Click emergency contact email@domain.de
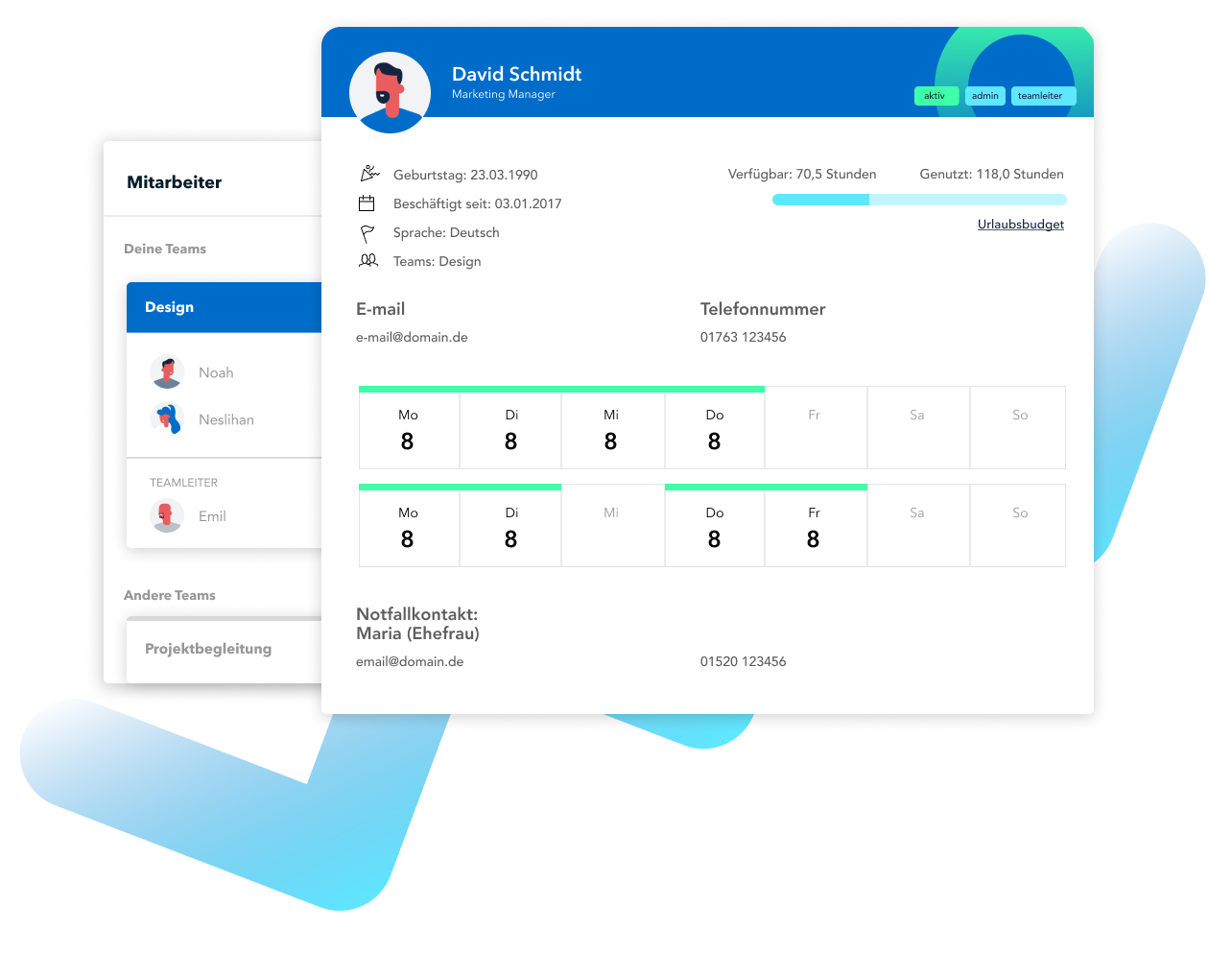The image size is (1232, 953). 410,661
